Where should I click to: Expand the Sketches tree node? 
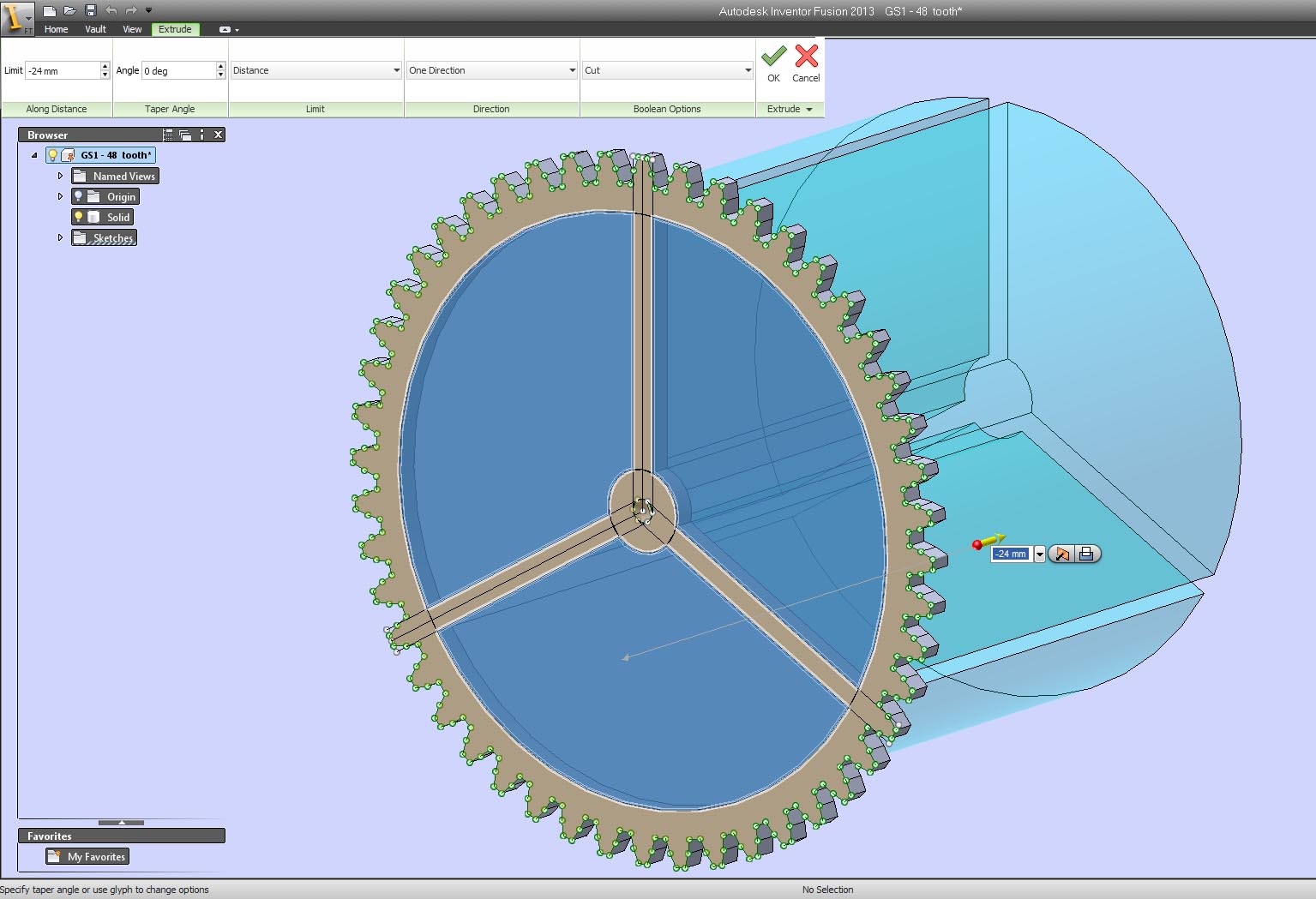pos(59,237)
